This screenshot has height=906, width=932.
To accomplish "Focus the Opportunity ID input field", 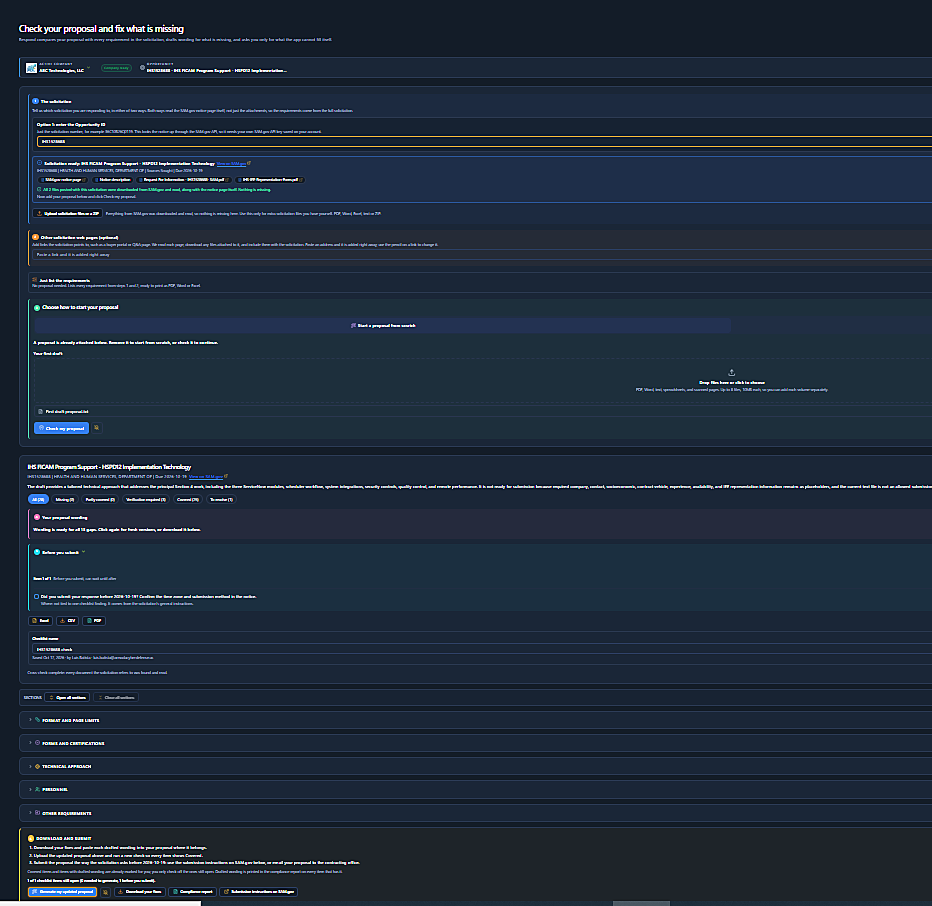I will click(x=484, y=141).
